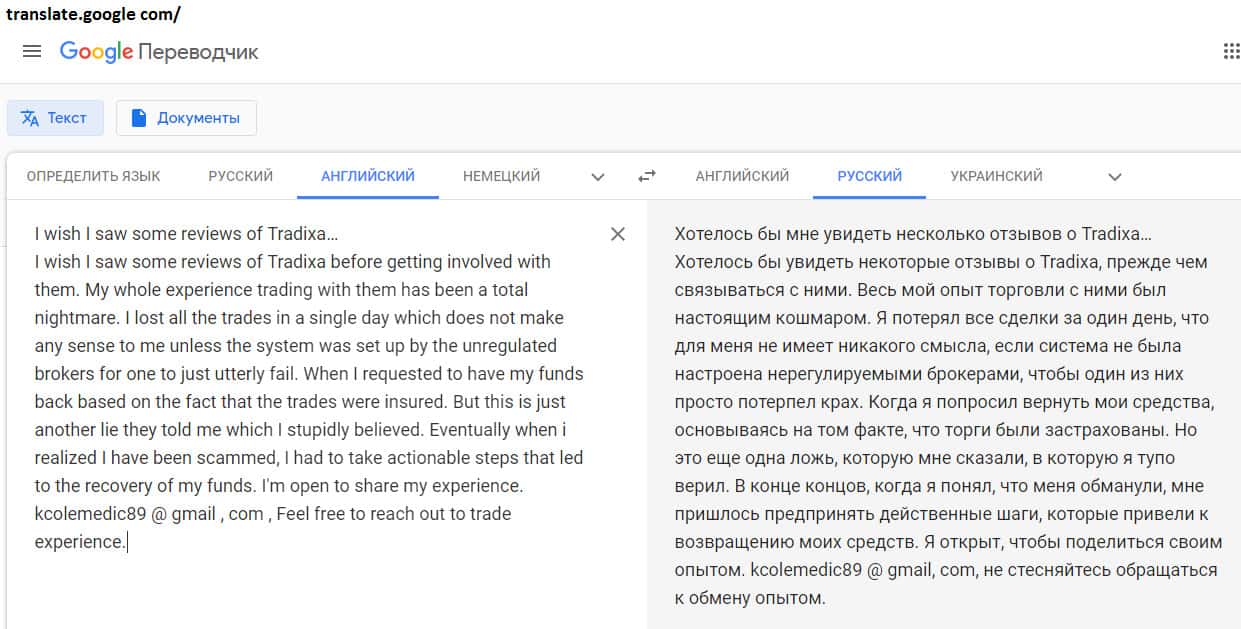The image size is (1241, 629).
Task: Set target language to Украинский
Action: (996, 176)
